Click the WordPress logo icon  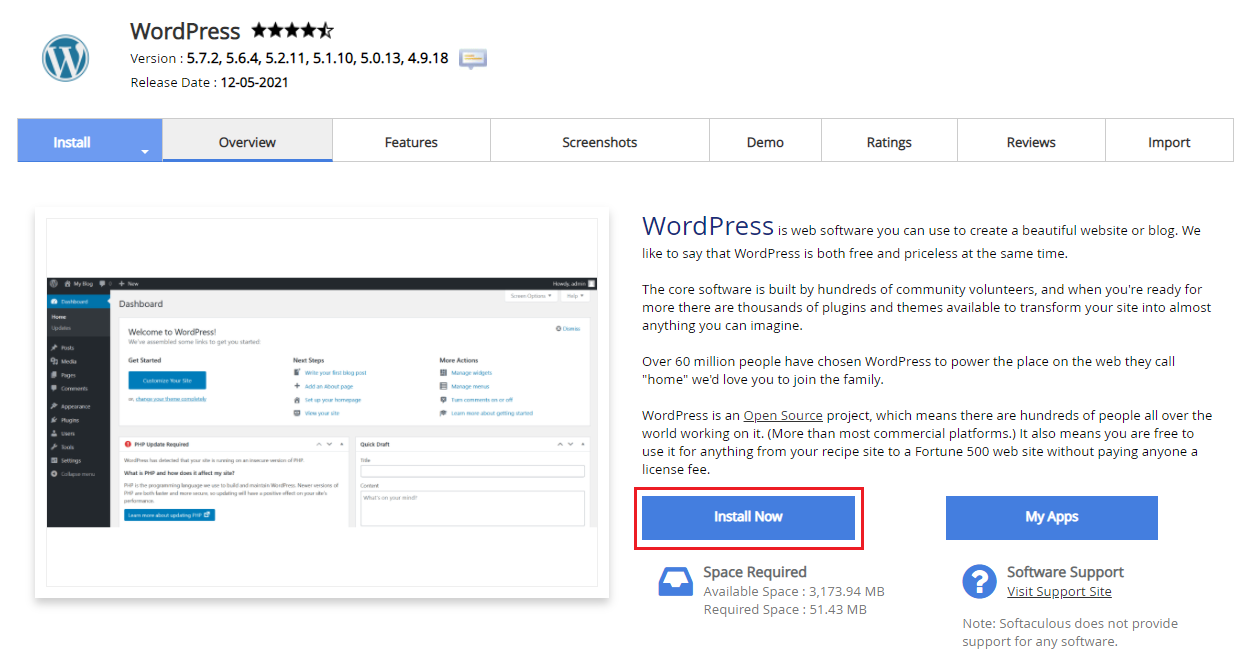click(x=66, y=58)
